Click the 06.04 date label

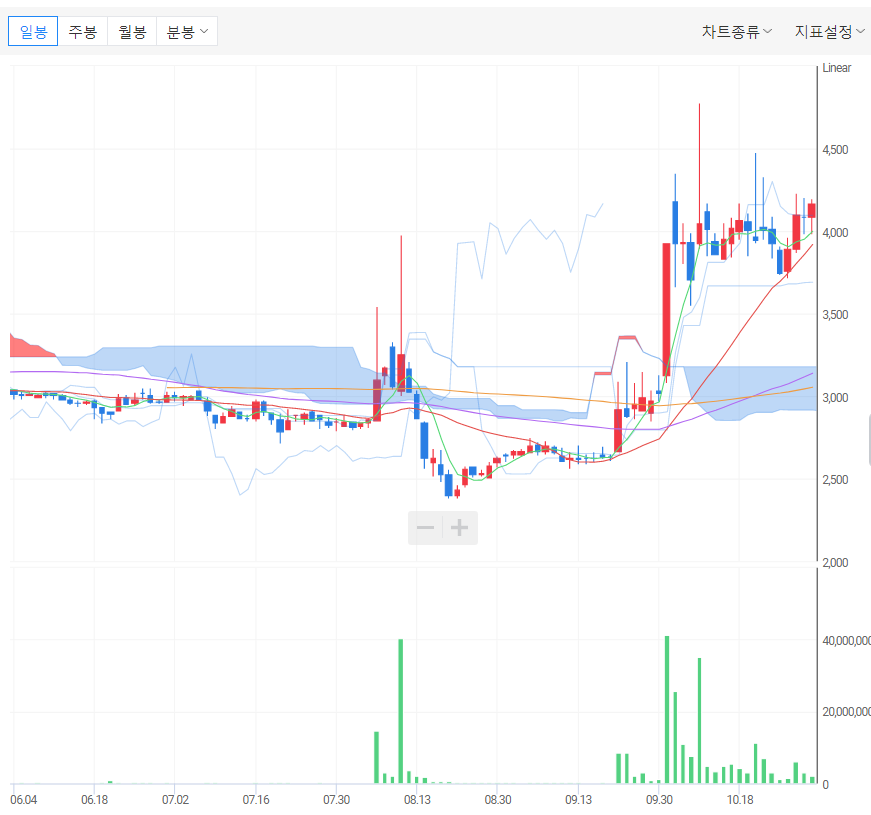click(24, 800)
